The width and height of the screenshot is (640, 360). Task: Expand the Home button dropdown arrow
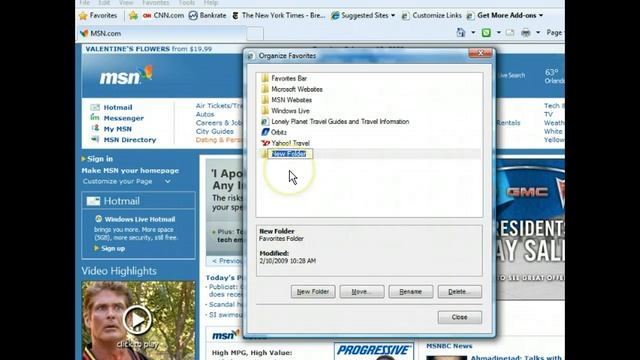point(473,33)
